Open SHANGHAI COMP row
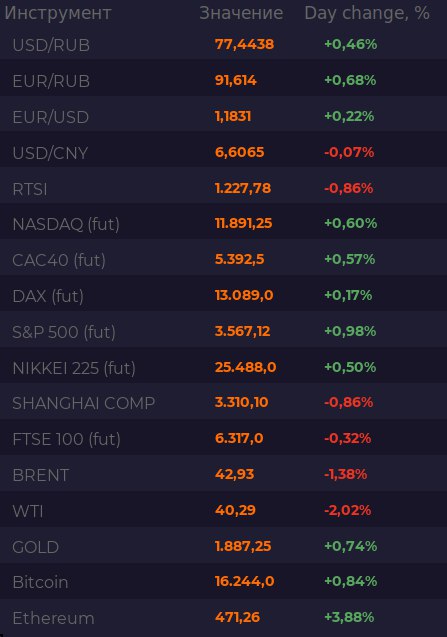This screenshot has width=447, height=637. [x=224, y=403]
